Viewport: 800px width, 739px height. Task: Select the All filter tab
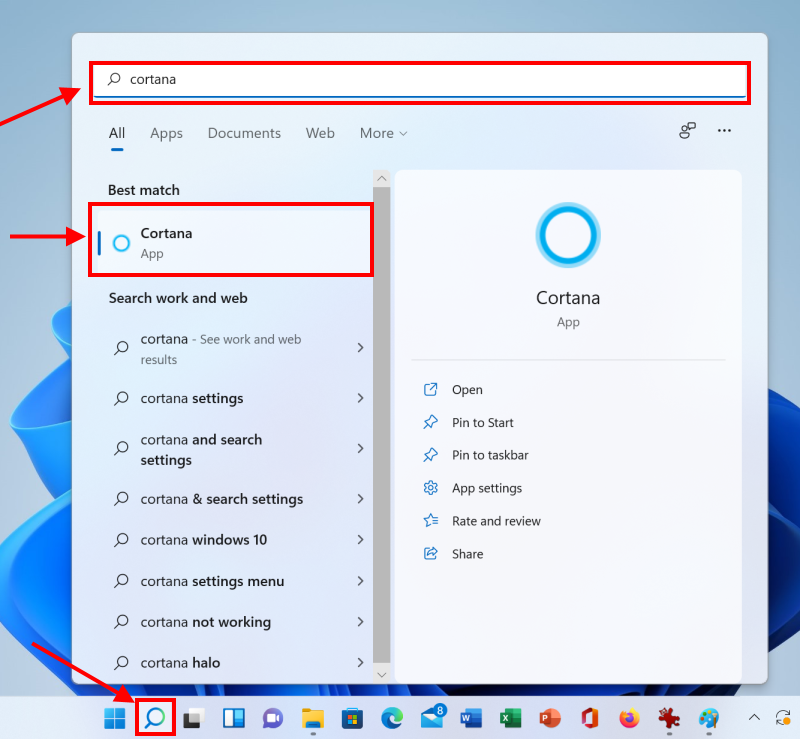coord(117,133)
